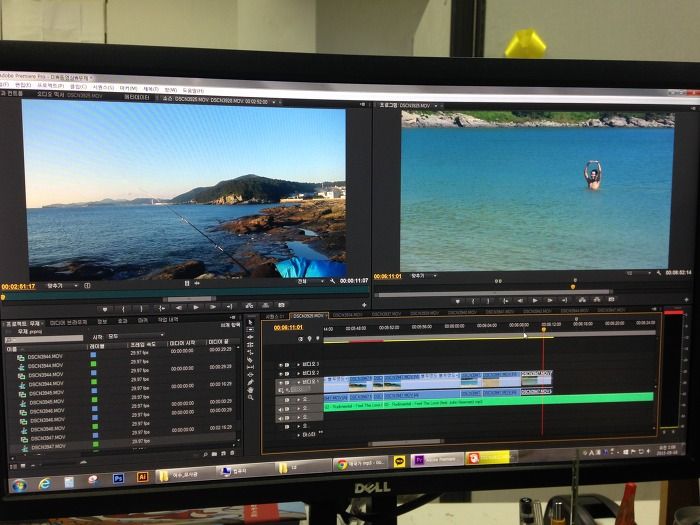This screenshot has height=525, width=700.
Task: Toggle visibility eye of 비디오 1 track
Action: coord(281,383)
